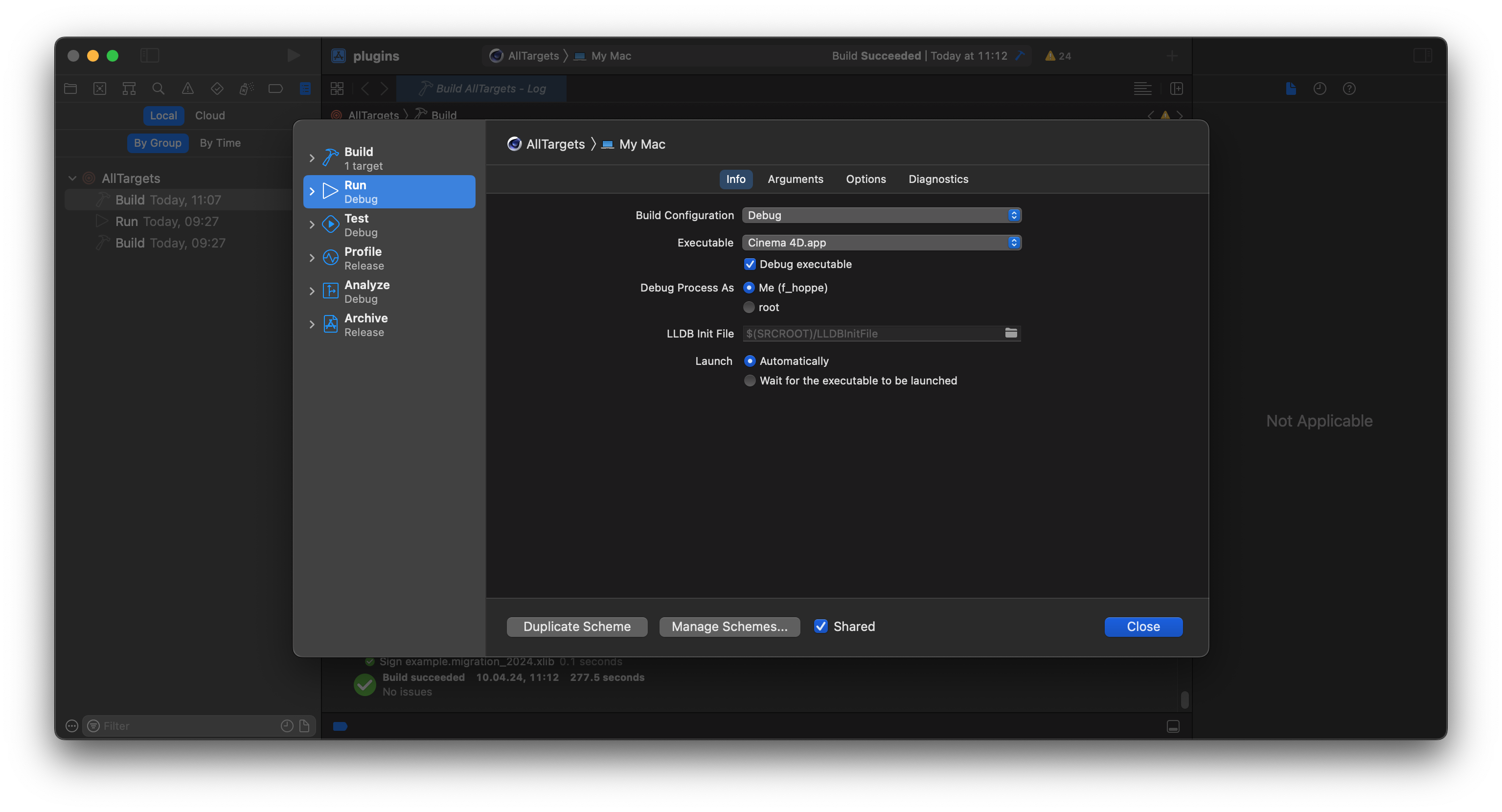The width and height of the screenshot is (1502, 812).
Task: Choose Wait for the executable to be launched
Action: pyautogui.click(x=750, y=381)
